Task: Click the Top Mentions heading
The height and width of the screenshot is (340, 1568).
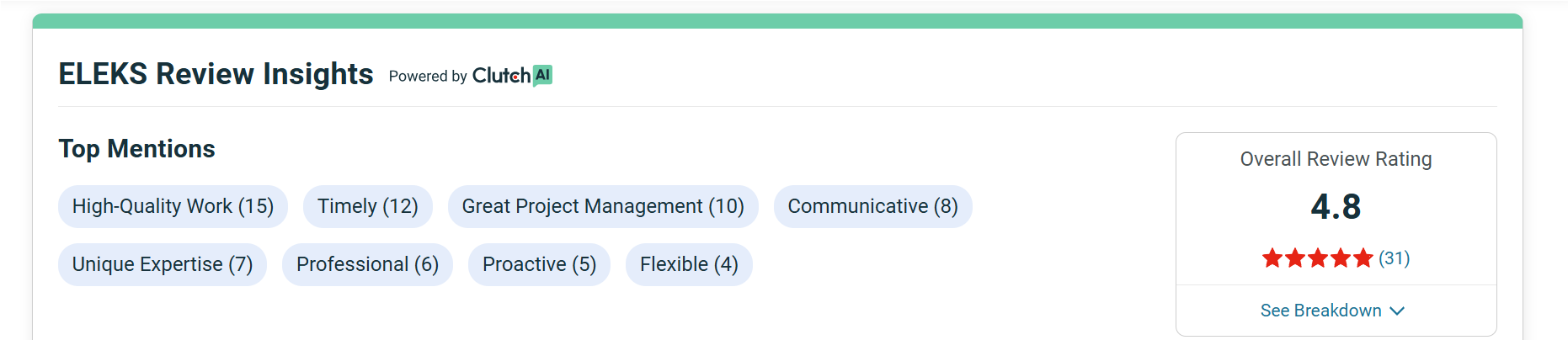Action: [136, 149]
